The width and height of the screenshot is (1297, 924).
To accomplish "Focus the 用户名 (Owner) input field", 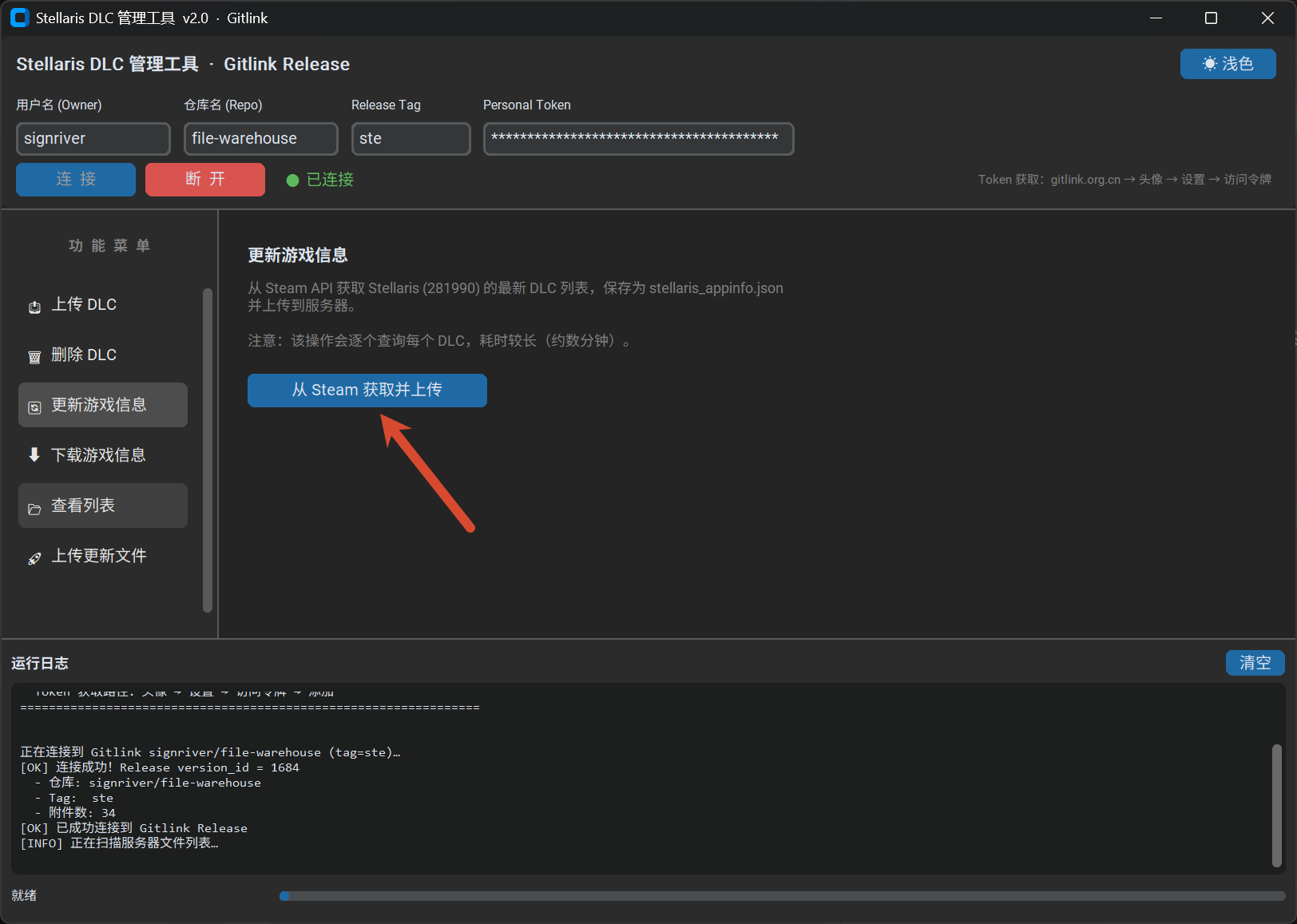I will point(93,139).
